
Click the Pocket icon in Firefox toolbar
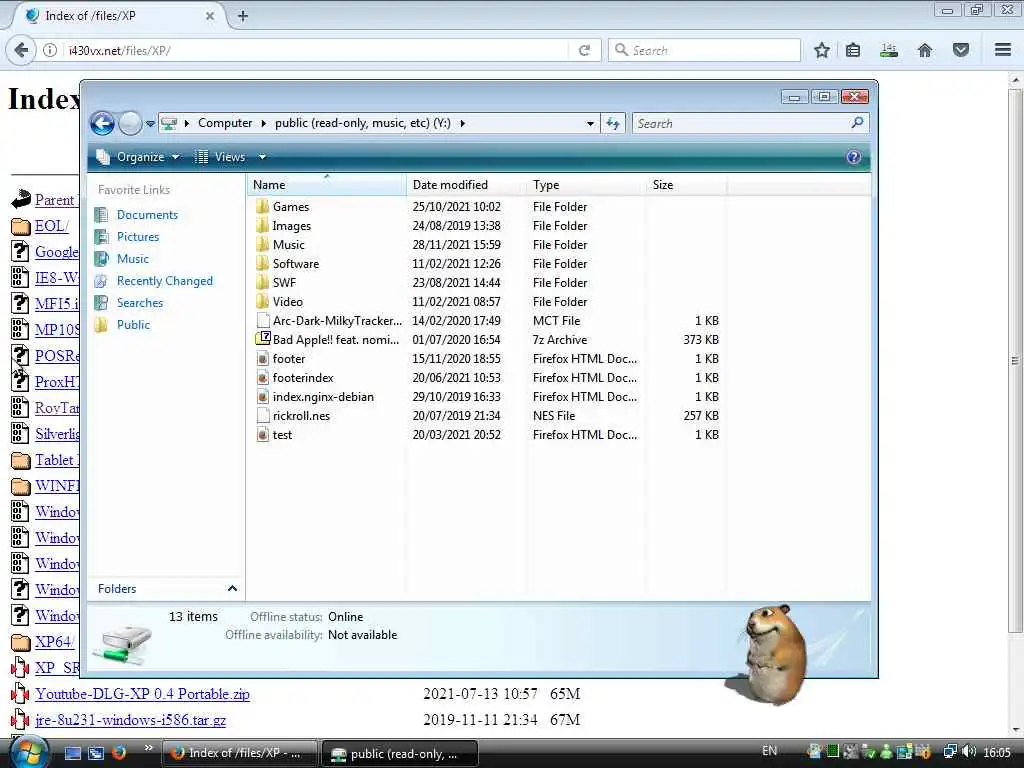(x=961, y=50)
